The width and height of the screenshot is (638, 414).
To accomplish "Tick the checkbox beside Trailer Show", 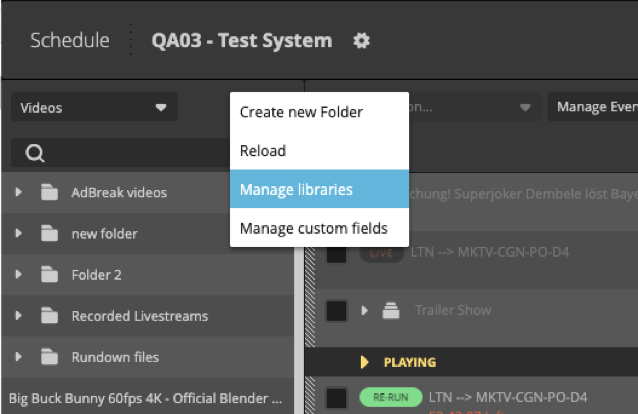I will (x=337, y=311).
